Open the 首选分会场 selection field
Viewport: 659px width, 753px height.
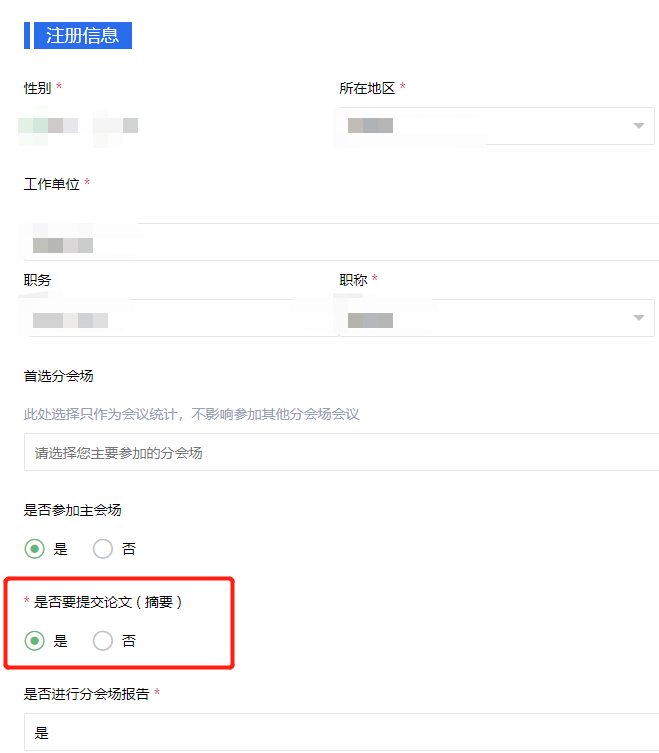340,453
